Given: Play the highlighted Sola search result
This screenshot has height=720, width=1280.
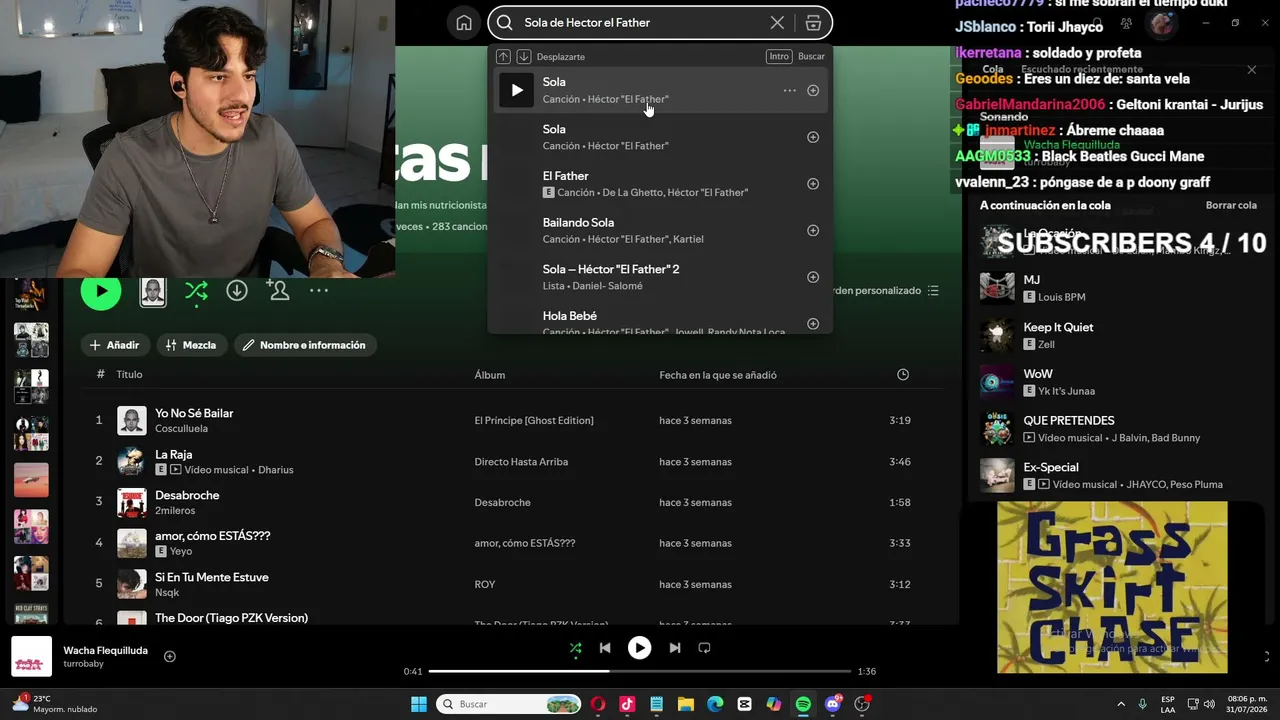Looking at the screenshot, I should coord(517,90).
